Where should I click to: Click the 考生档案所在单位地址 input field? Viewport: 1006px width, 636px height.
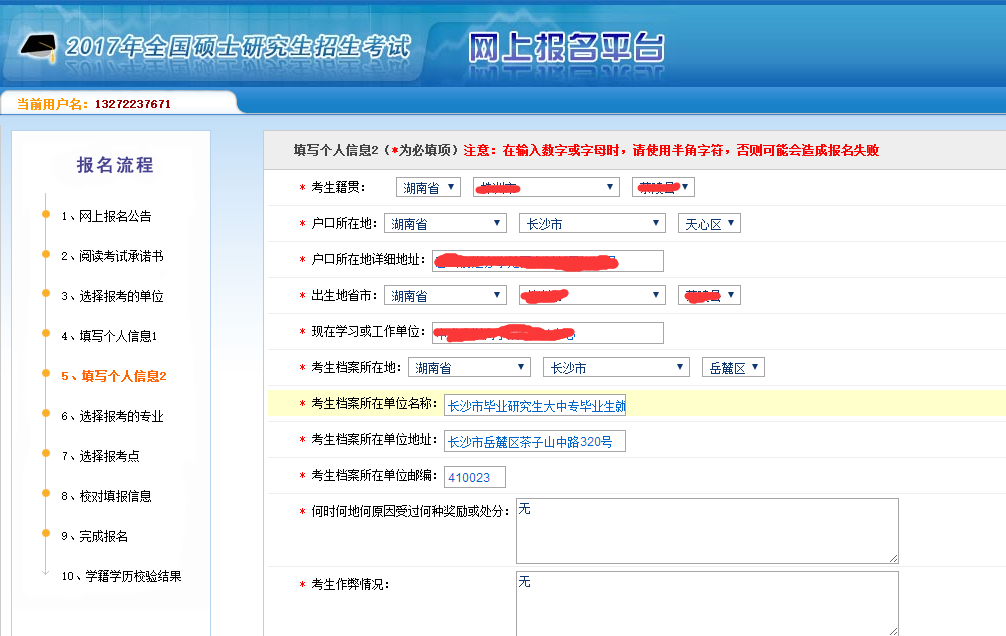535,441
